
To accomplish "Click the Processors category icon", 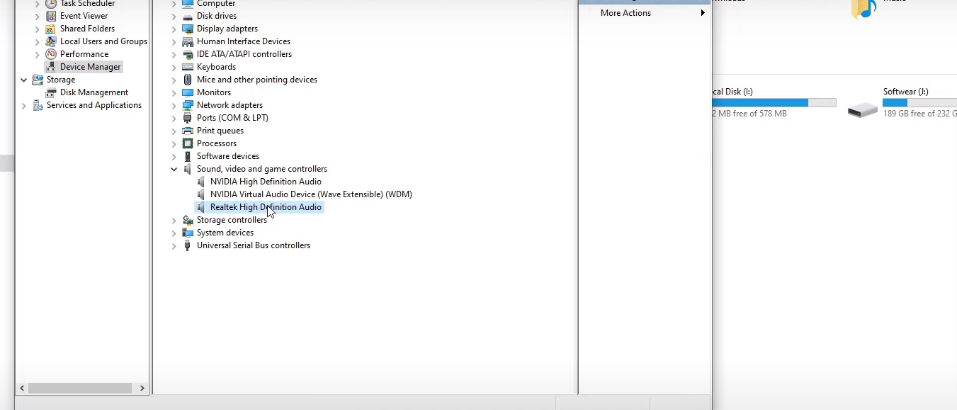I will tap(188, 144).
